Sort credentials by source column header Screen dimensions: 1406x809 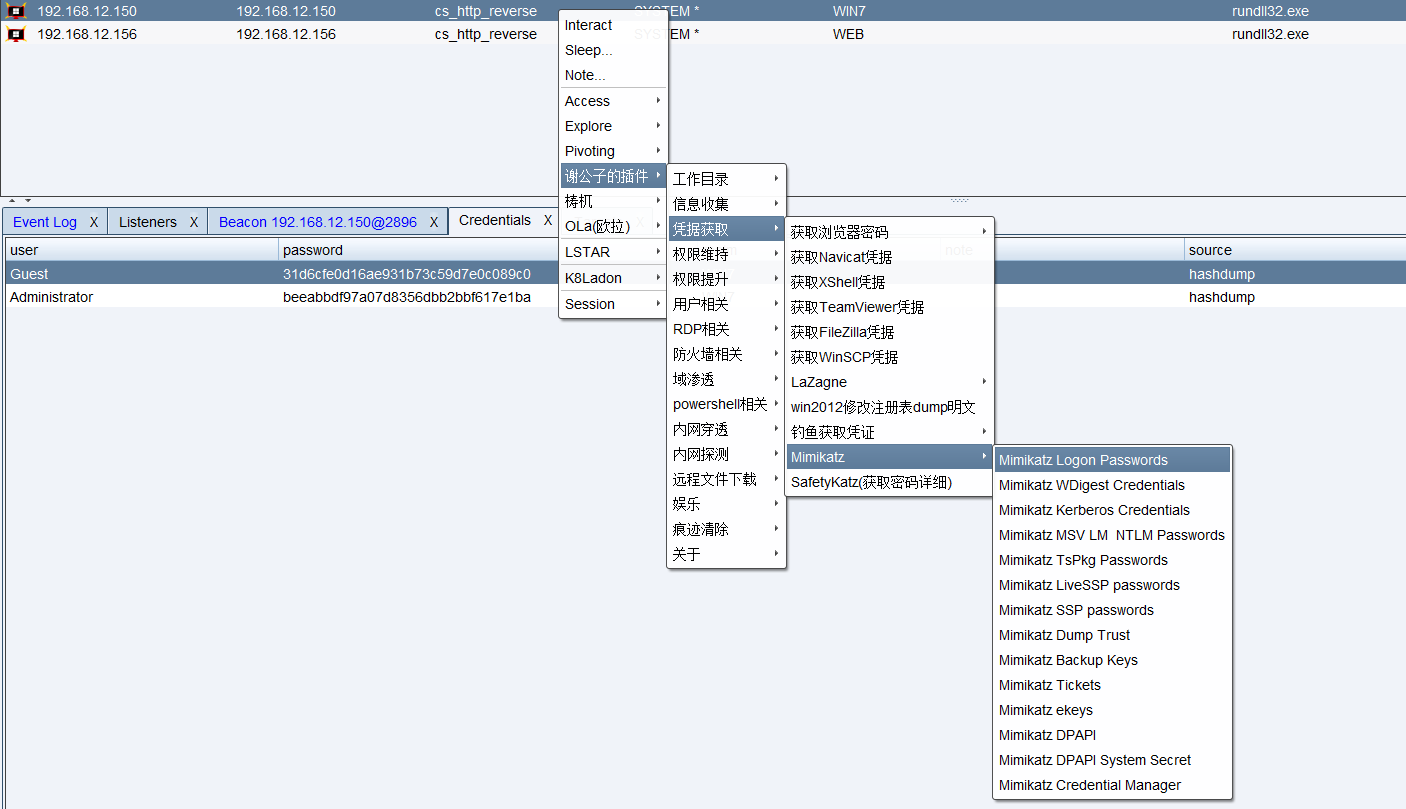[x=1294, y=250]
